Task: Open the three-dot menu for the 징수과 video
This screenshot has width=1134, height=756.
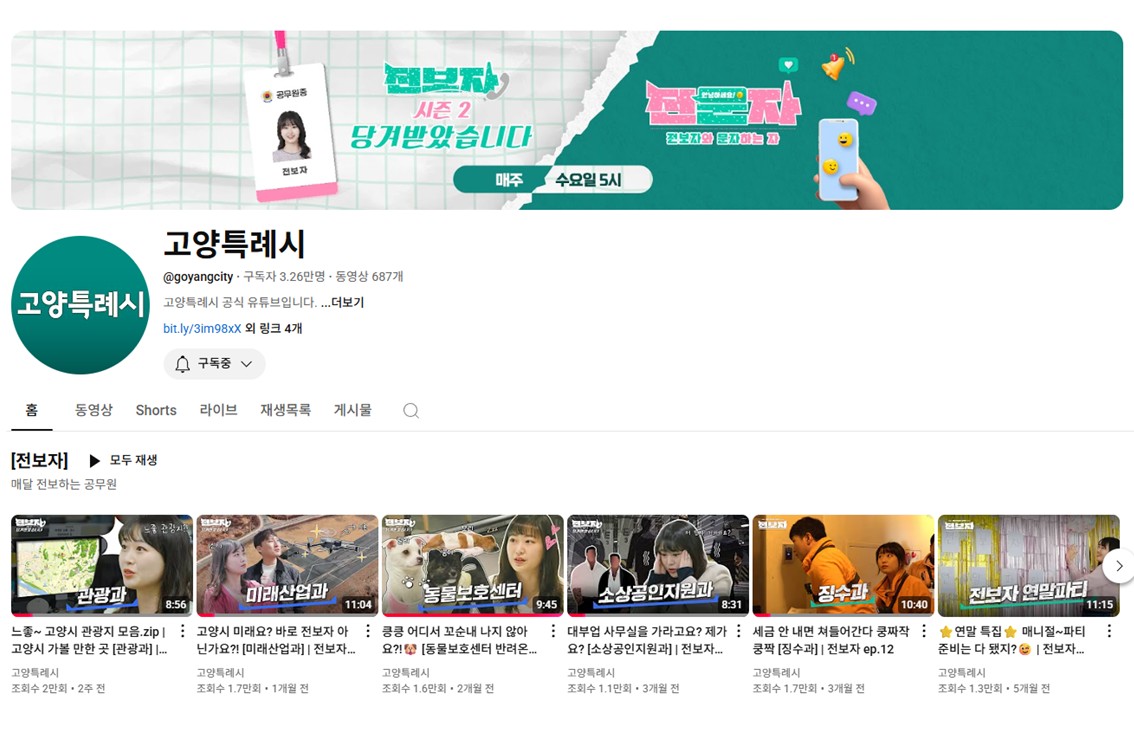Action: (924, 631)
